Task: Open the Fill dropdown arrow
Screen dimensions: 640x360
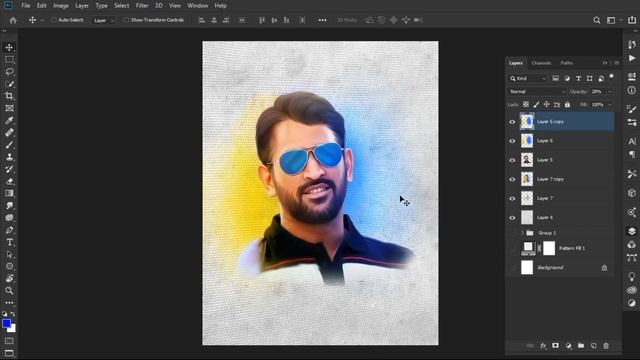Action: pyautogui.click(x=610, y=105)
